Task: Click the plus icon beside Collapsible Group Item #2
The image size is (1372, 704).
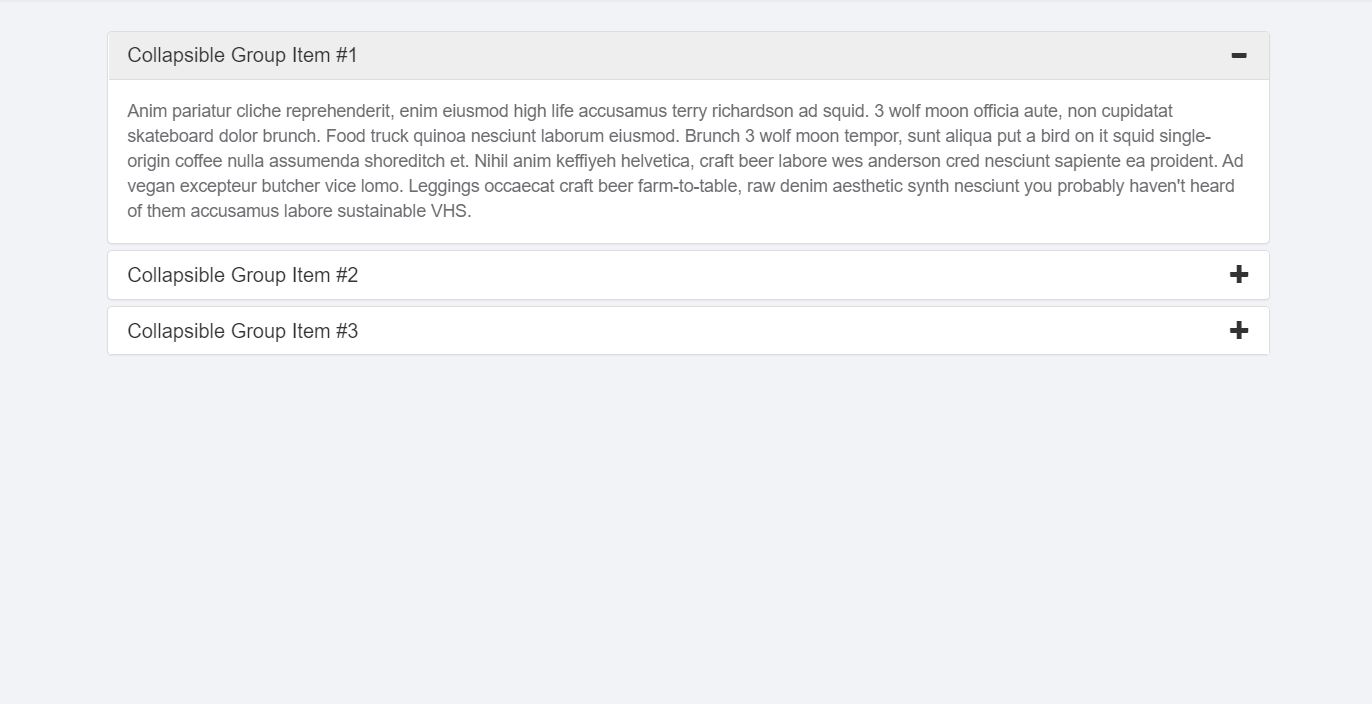Action: [1238, 274]
